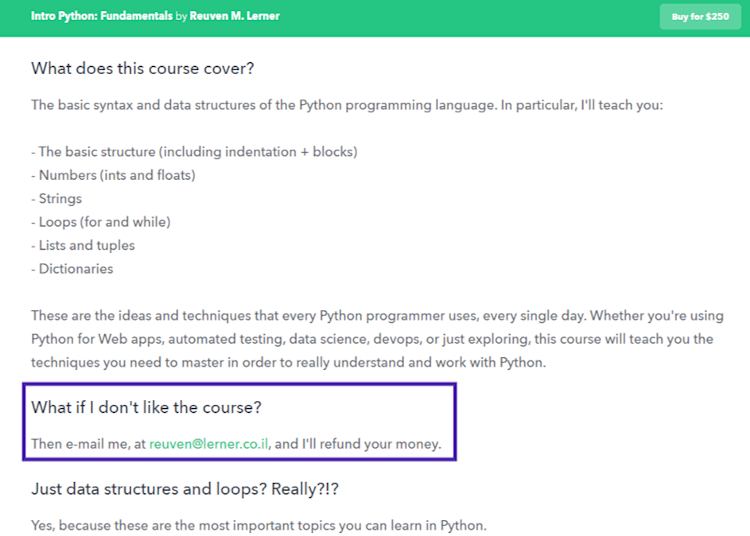Click the heading Just data structures and loops? Really?!?
The width and height of the screenshot is (750, 536).
(x=185, y=489)
